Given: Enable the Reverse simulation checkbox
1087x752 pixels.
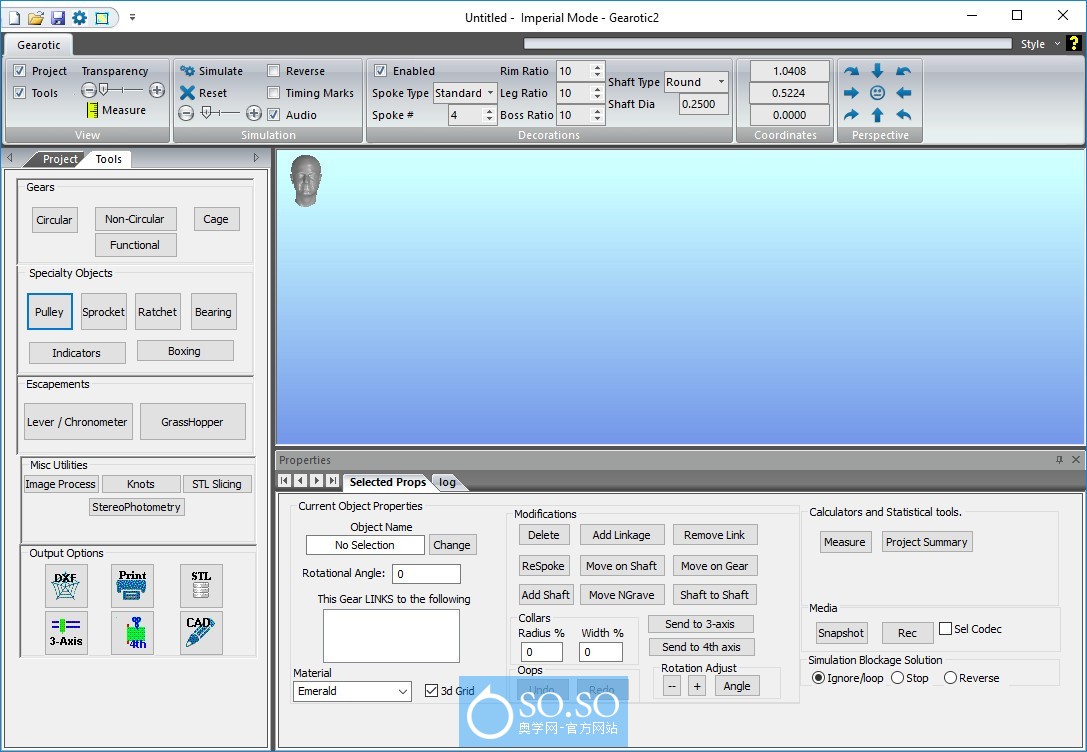Looking at the screenshot, I should (274, 71).
